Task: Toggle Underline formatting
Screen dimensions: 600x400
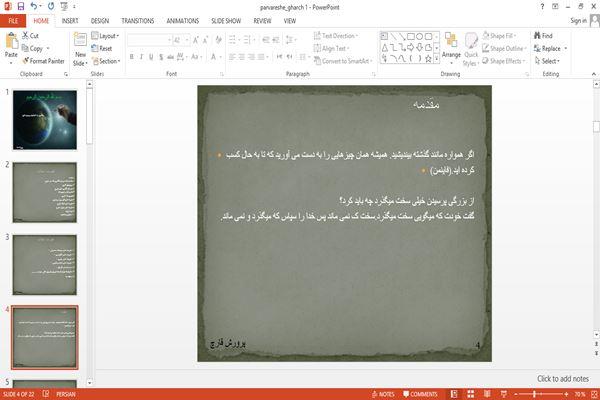Action: tap(151, 57)
